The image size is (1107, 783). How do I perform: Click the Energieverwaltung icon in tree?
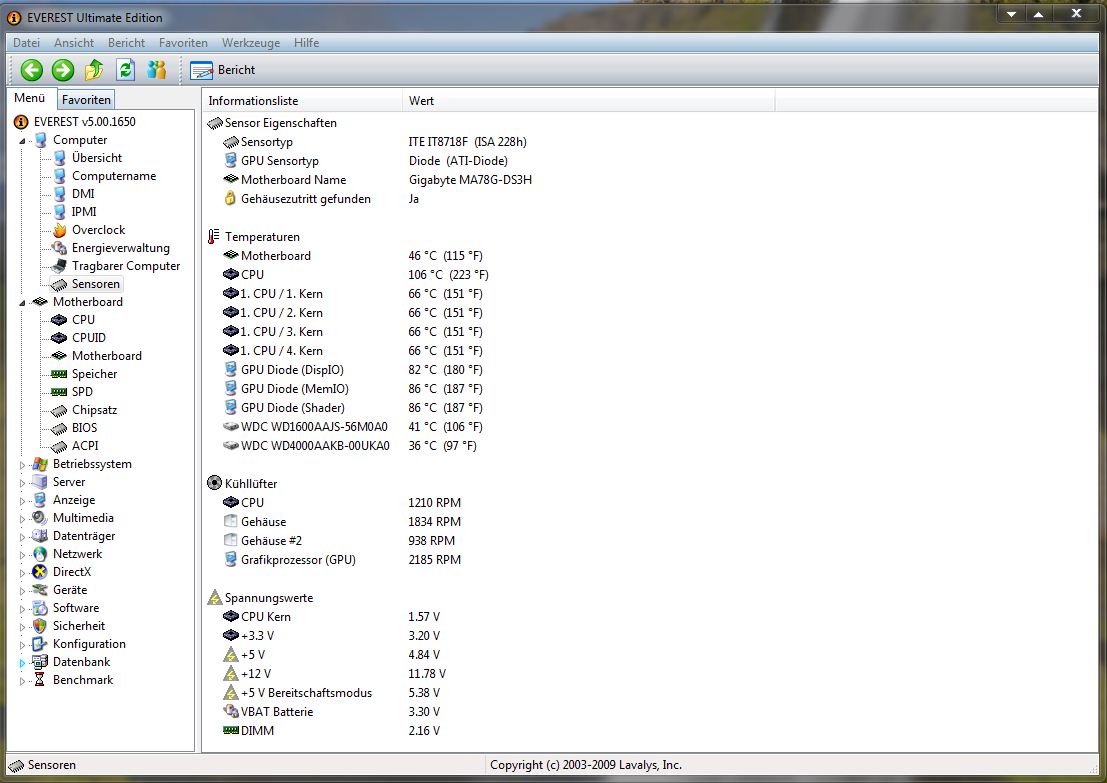pyautogui.click(x=59, y=248)
